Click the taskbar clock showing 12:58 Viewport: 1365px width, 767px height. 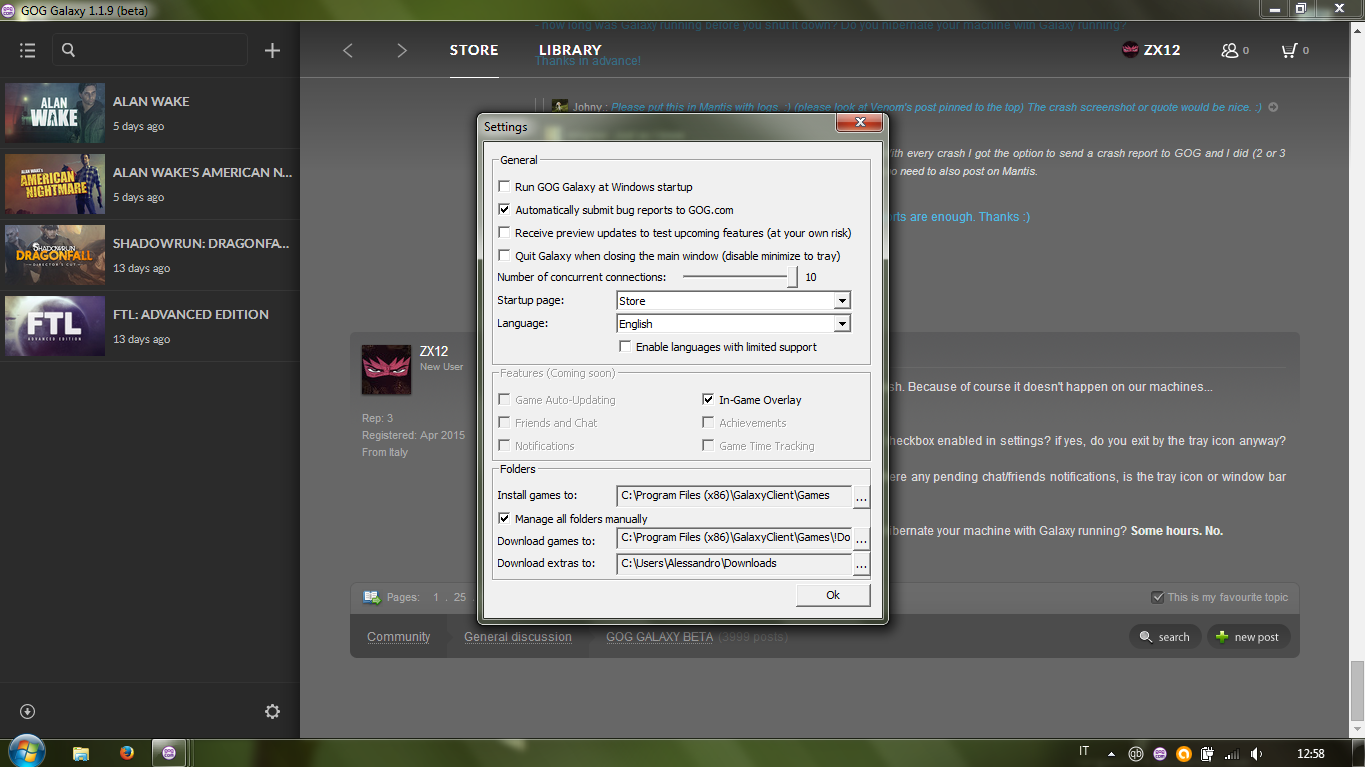pos(1310,754)
